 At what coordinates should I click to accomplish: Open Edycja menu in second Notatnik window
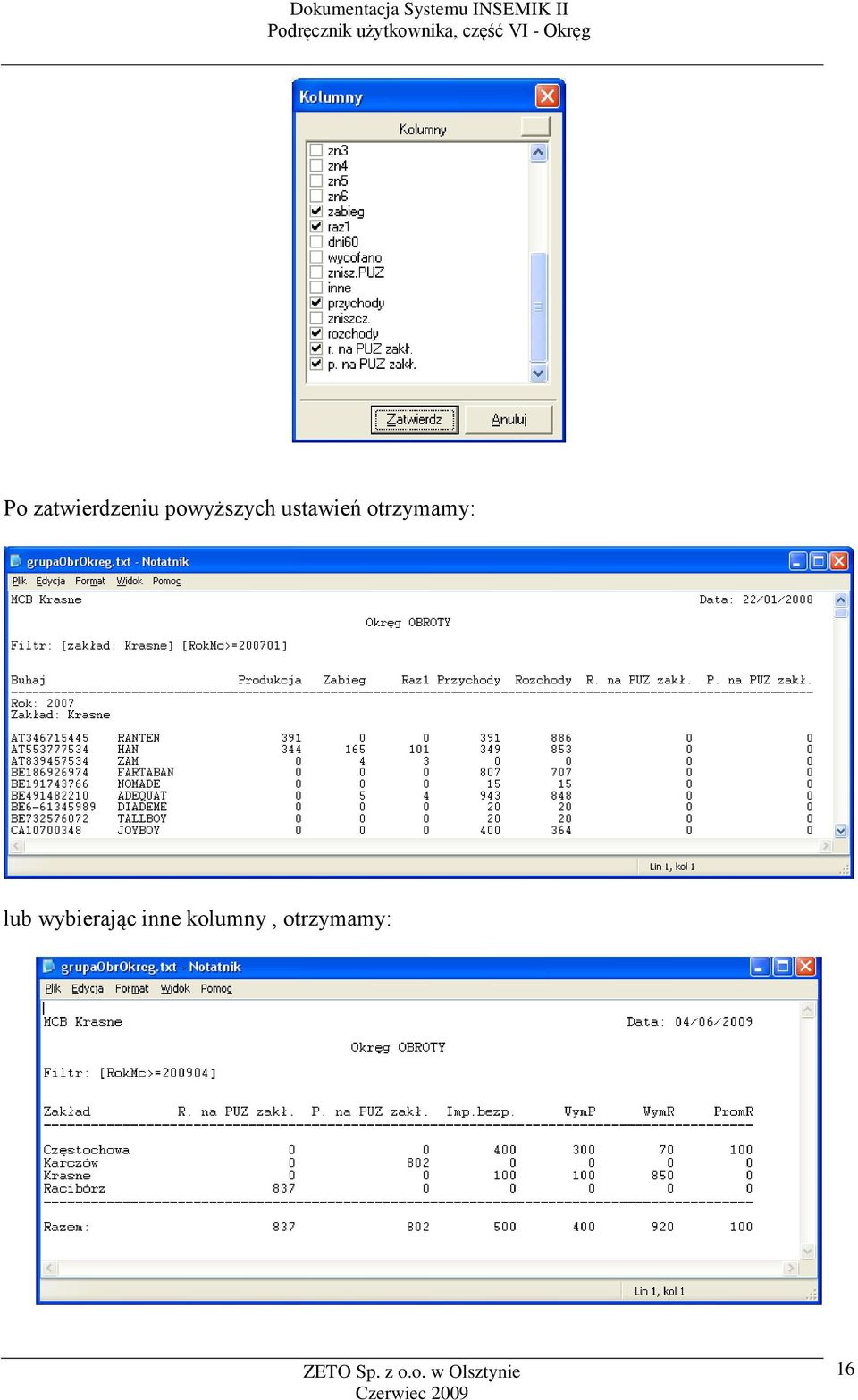click(x=88, y=988)
